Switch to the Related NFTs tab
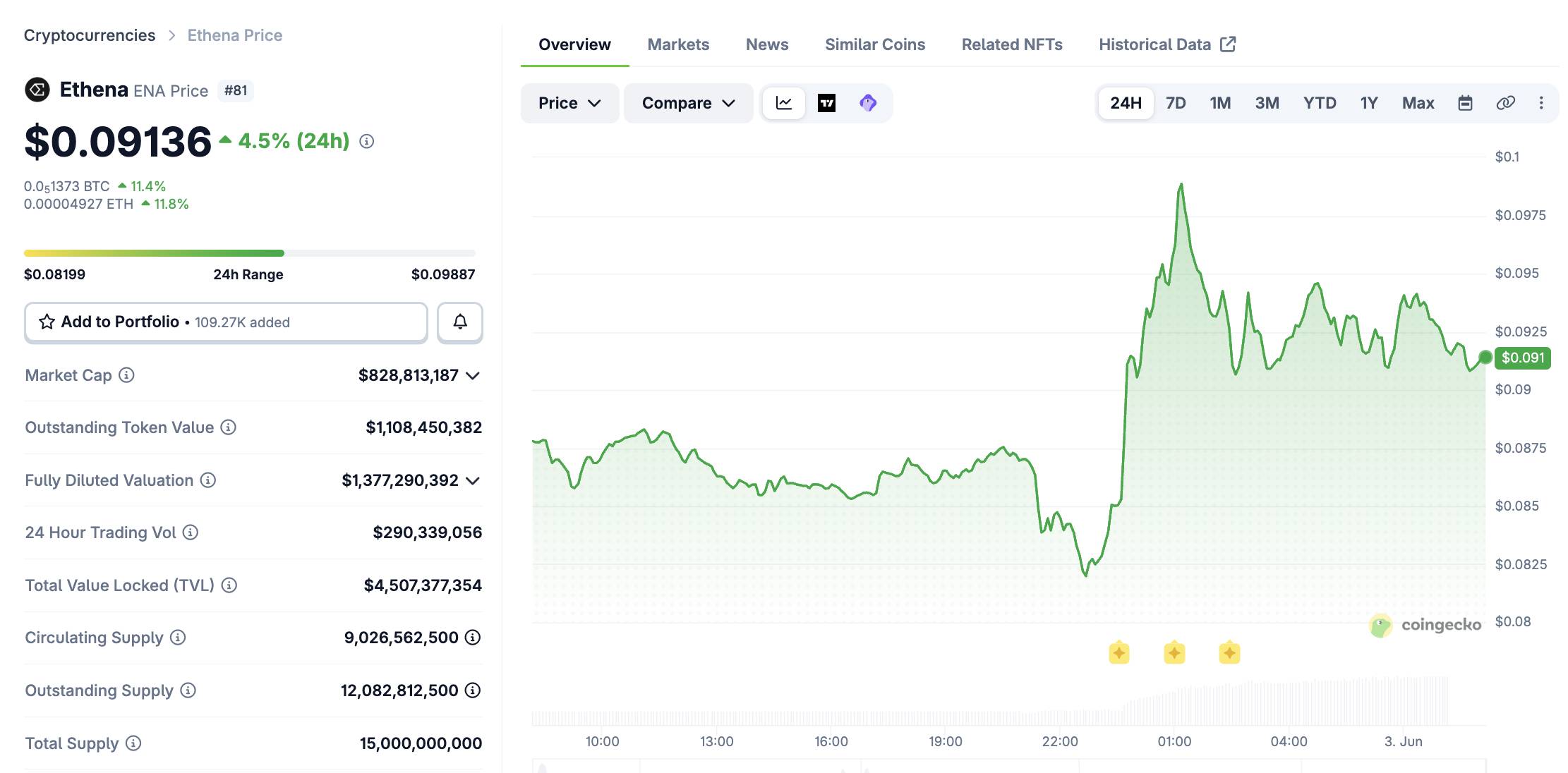 (1012, 44)
